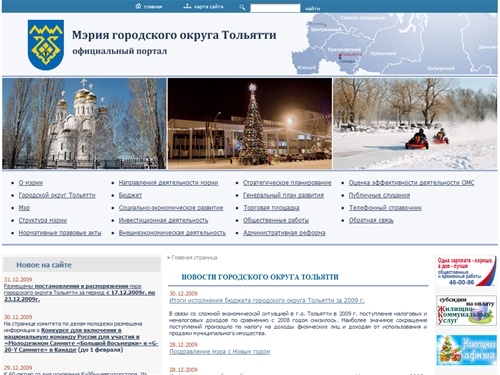Image resolution: width=500 pixels, height=375 pixels.
Task: Open 'Направления деятельности мэрии' link
Action: point(168,183)
